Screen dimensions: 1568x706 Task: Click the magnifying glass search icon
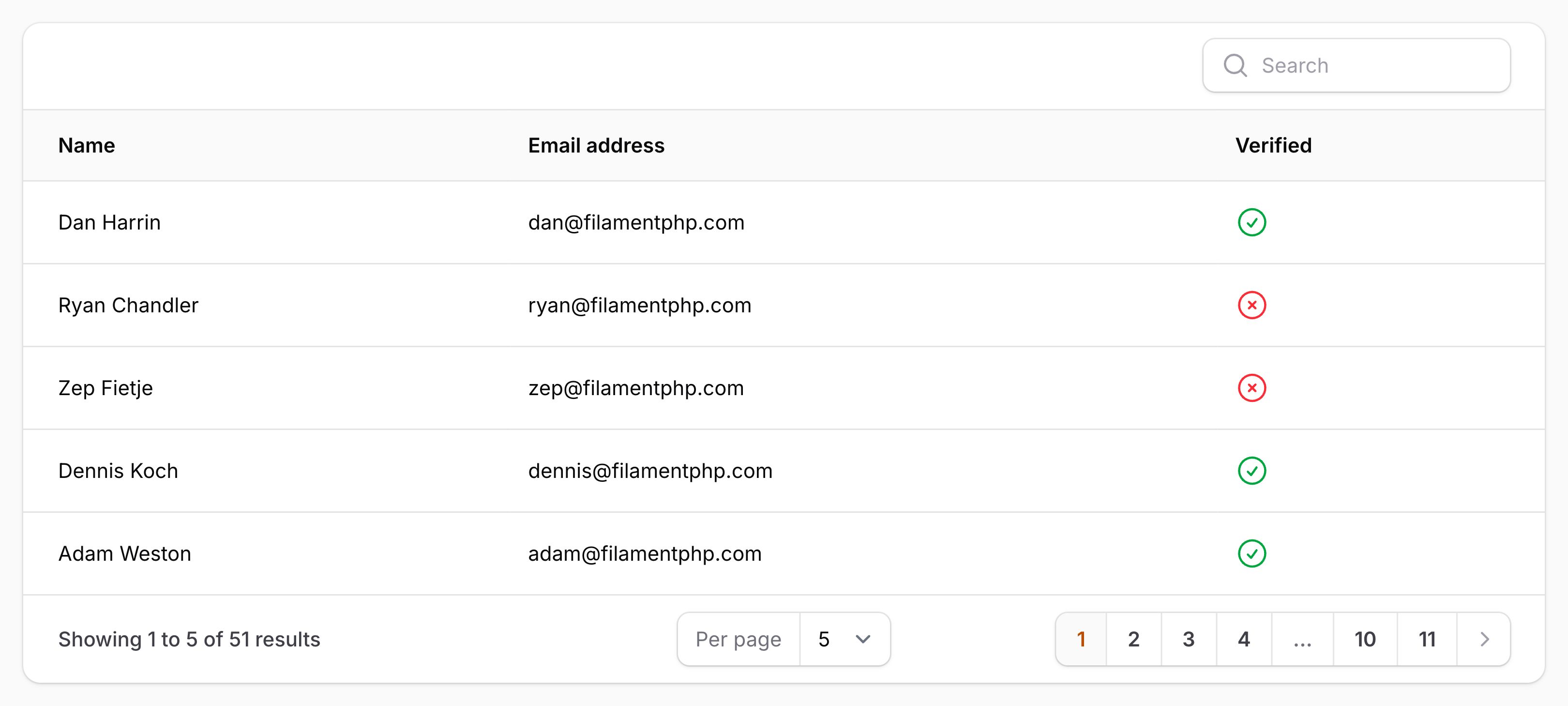coord(1235,65)
